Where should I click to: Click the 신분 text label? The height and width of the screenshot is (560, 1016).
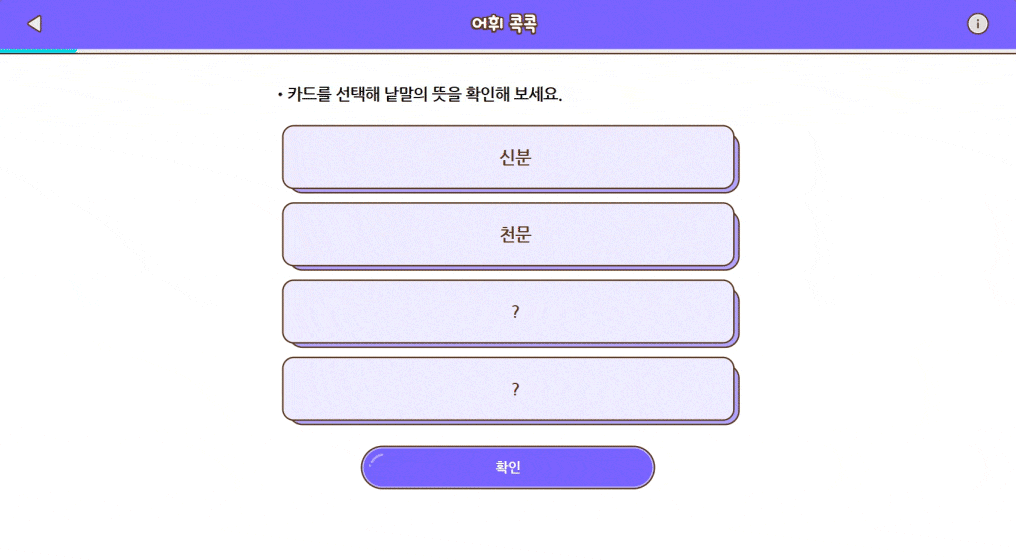pyautogui.click(x=515, y=157)
